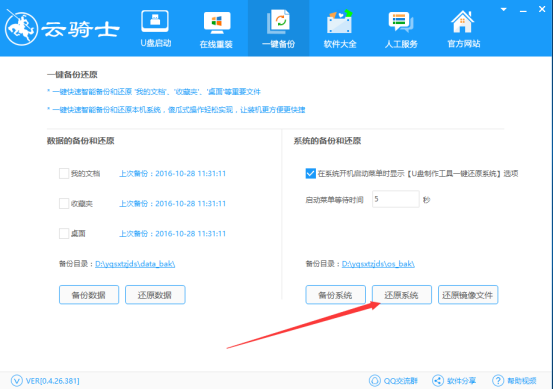Click the 数据的备份和还原 heading
554x390 pixels.
pyautogui.click(x=81, y=141)
